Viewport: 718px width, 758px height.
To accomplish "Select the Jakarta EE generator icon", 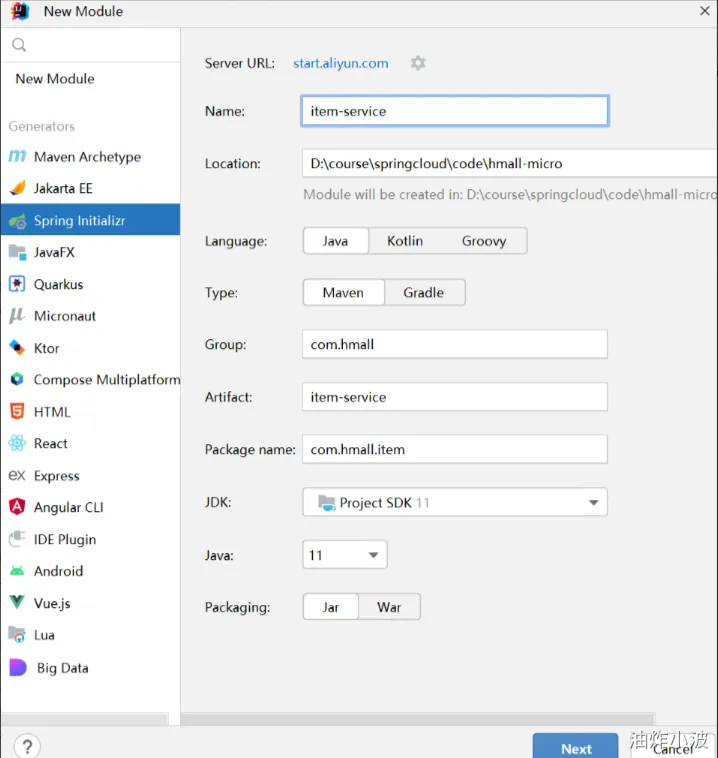I will coord(17,188).
